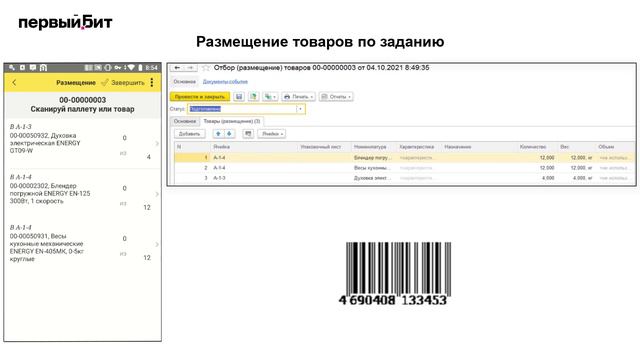This screenshot has height=360, width=640.
Task: Move row down with blue down arrow
Action: click(229, 134)
